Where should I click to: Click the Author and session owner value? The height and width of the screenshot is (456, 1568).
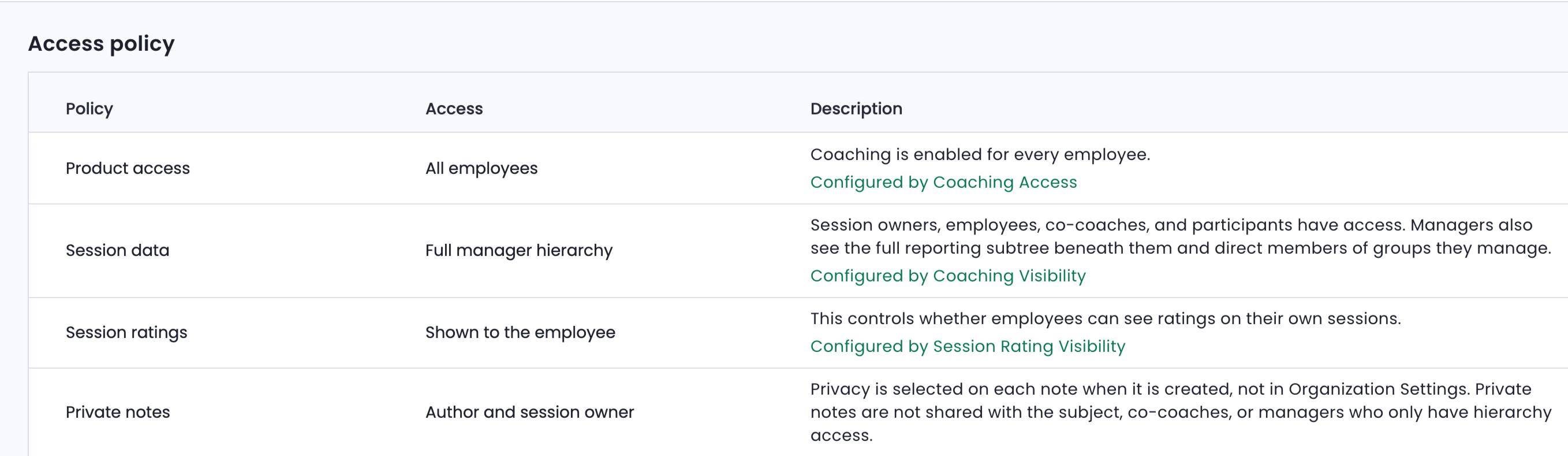(x=529, y=412)
